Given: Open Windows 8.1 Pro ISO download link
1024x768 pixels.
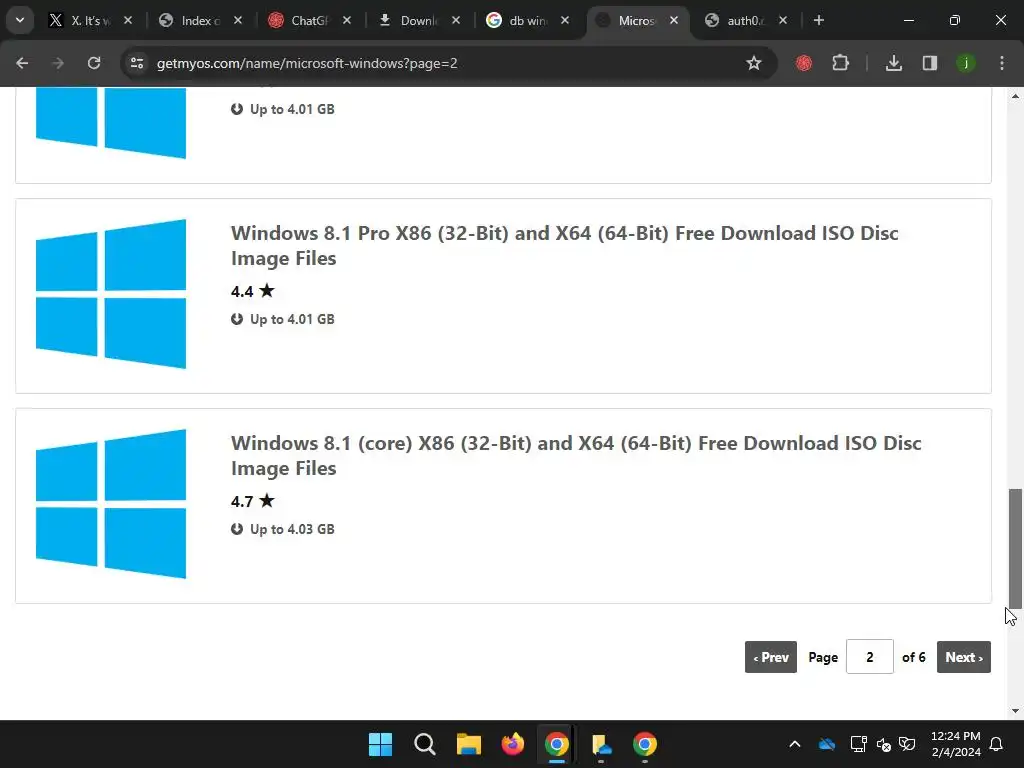Looking at the screenshot, I should tap(564, 246).
